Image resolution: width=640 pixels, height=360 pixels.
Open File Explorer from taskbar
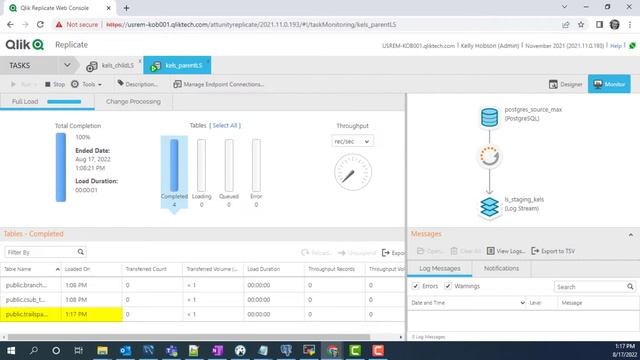(102, 351)
